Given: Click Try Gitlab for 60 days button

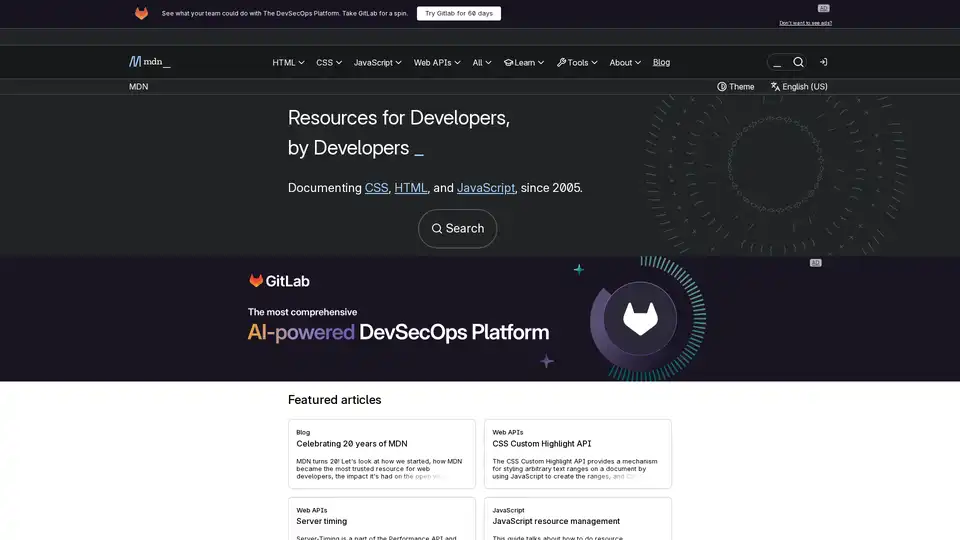Looking at the screenshot, I should [x=459, y=13].
